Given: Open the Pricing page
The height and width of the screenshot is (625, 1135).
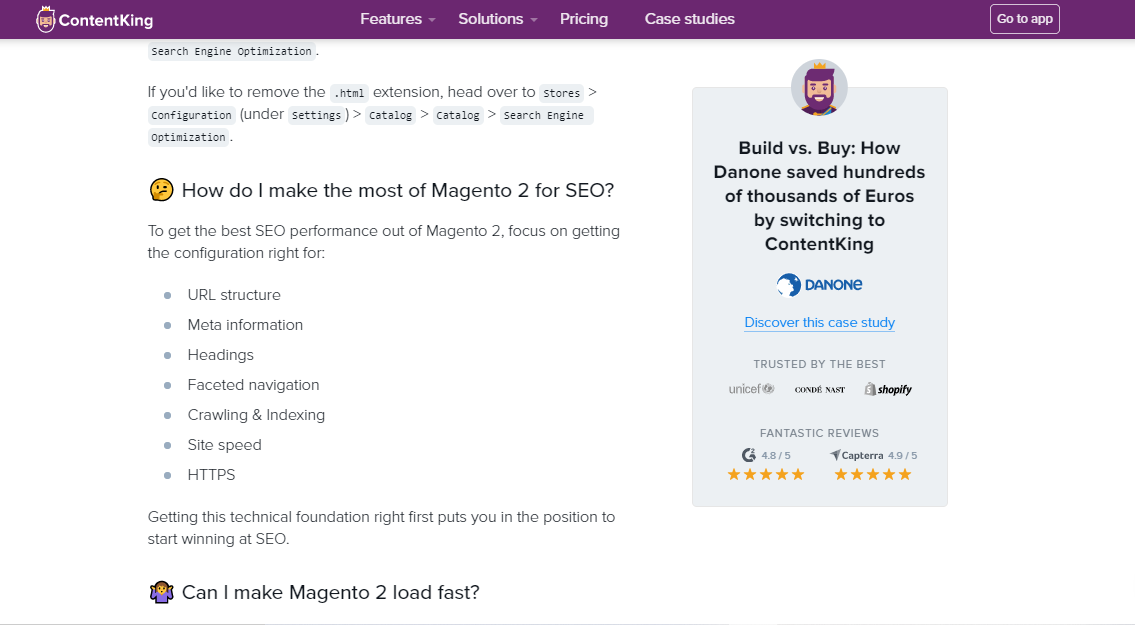Looking at the screenshot, I should (584, 19).
